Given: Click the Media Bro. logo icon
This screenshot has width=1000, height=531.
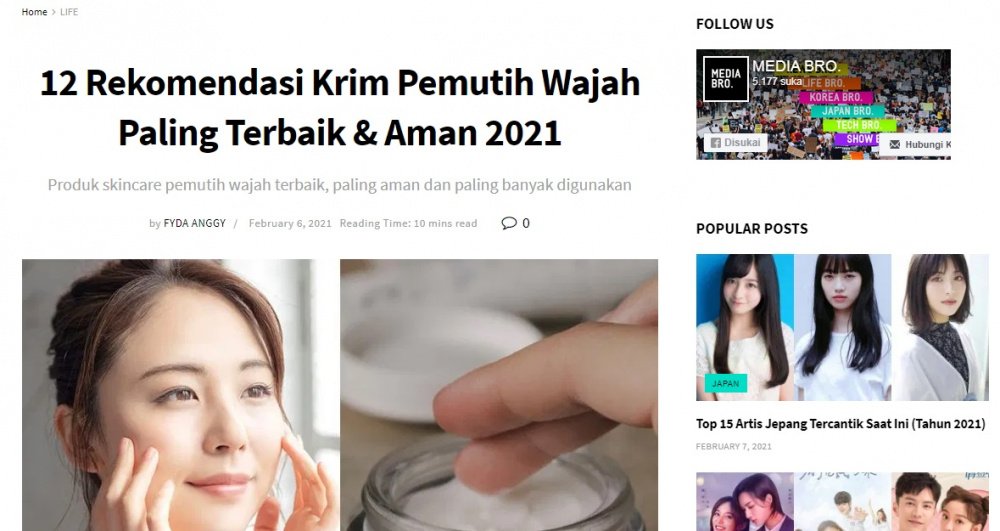Looking at the screenshot, I should [x=726, y=78].
